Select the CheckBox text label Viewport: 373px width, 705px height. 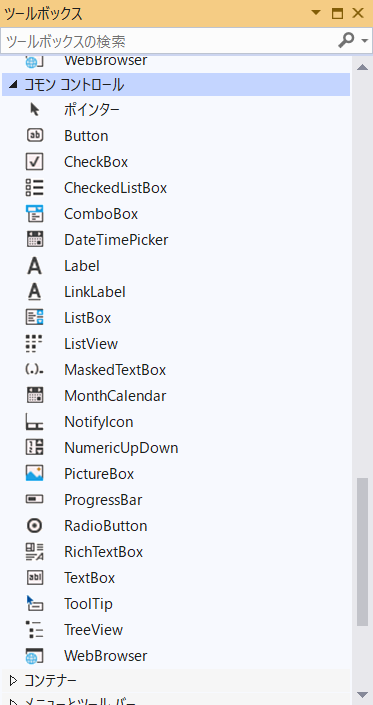(x=96, y=162)
